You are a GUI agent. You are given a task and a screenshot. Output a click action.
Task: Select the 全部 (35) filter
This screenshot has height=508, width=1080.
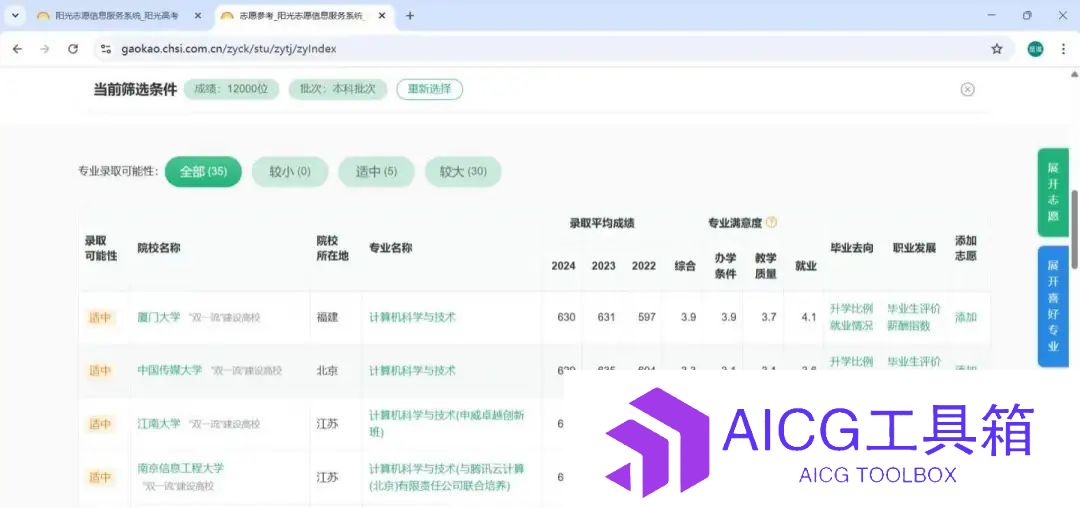203,171
